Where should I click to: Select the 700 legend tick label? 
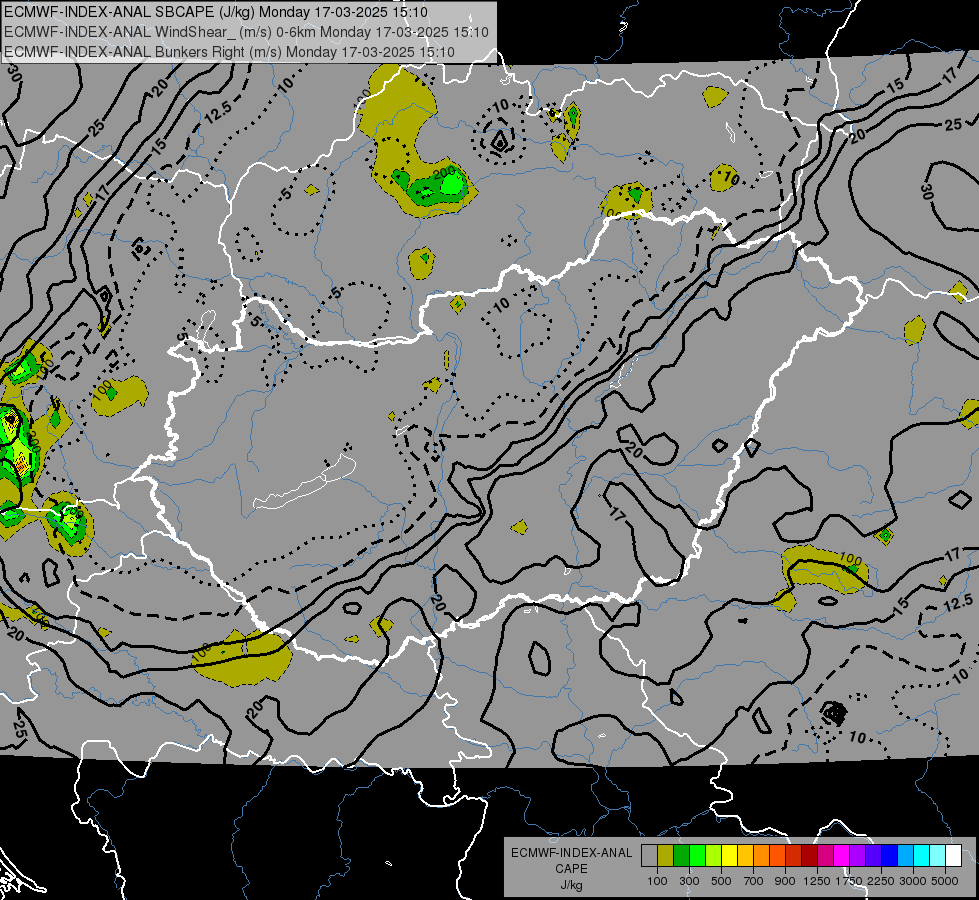point(754,881)
